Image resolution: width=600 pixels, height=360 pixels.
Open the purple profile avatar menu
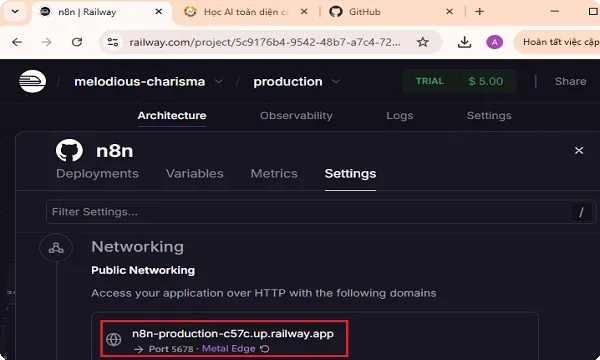click(x=494, y=42)
